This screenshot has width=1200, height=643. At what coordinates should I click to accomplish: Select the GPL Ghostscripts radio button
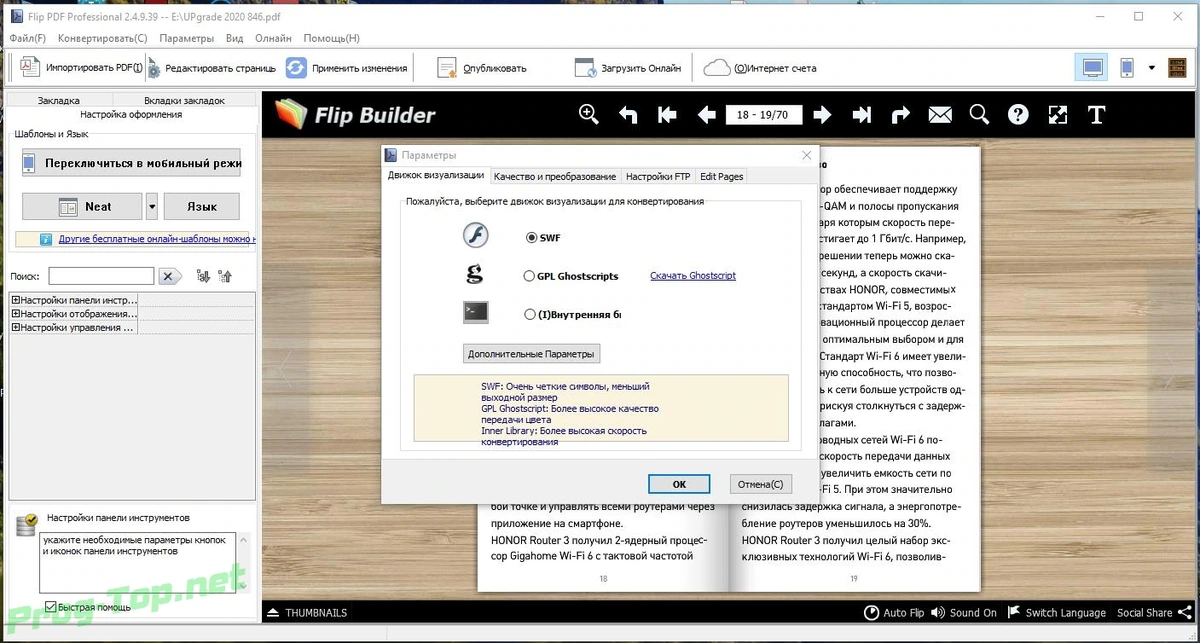point(530,276)
